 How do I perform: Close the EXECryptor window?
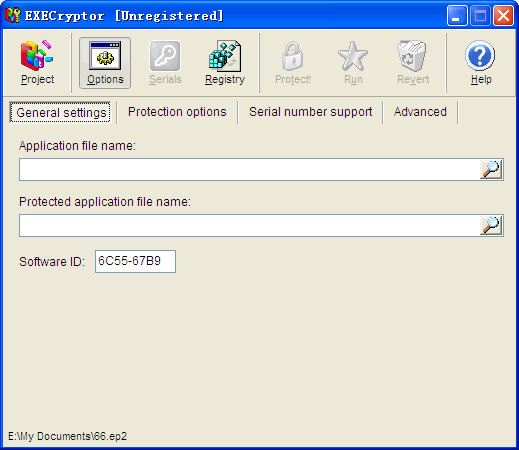(x=503, y=16)
